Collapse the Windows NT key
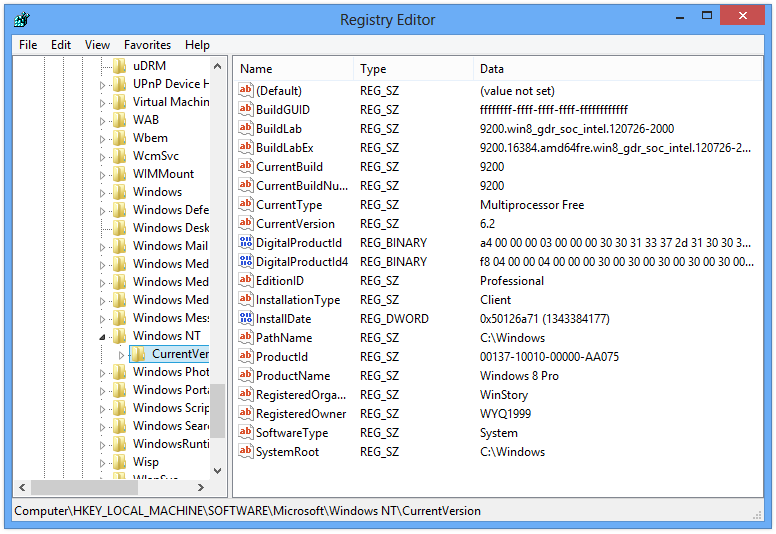Image resolution: width=776 pixels, height=534 pixels. click(x=102, y=337)
